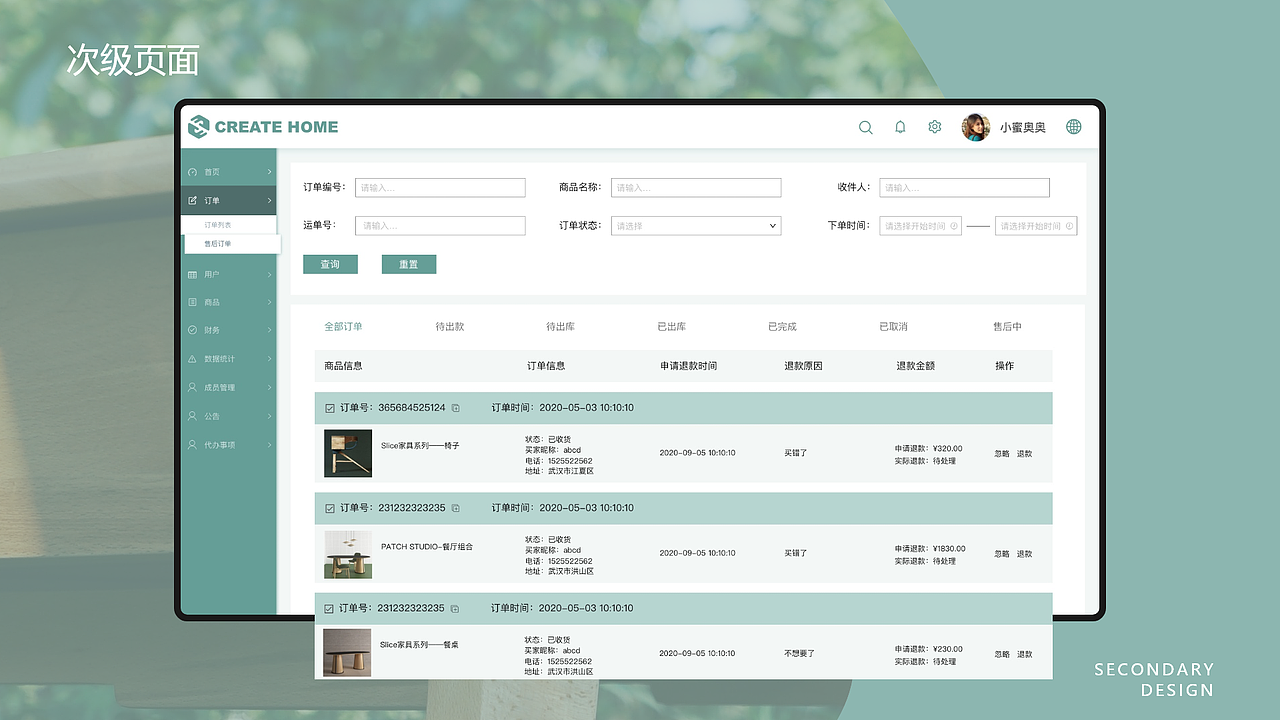This screenshot has height=720, width=1280.
Task: Switch to 已取消 tab
Action: click(893, 327)
